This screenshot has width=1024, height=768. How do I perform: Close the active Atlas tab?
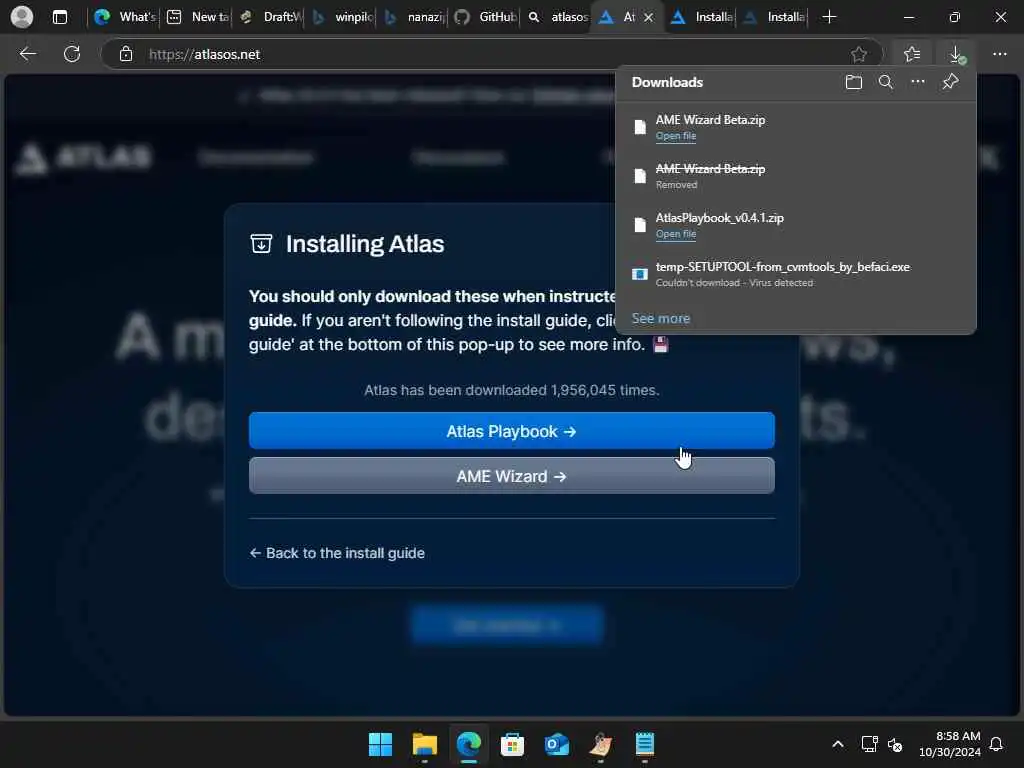point(648,18)
